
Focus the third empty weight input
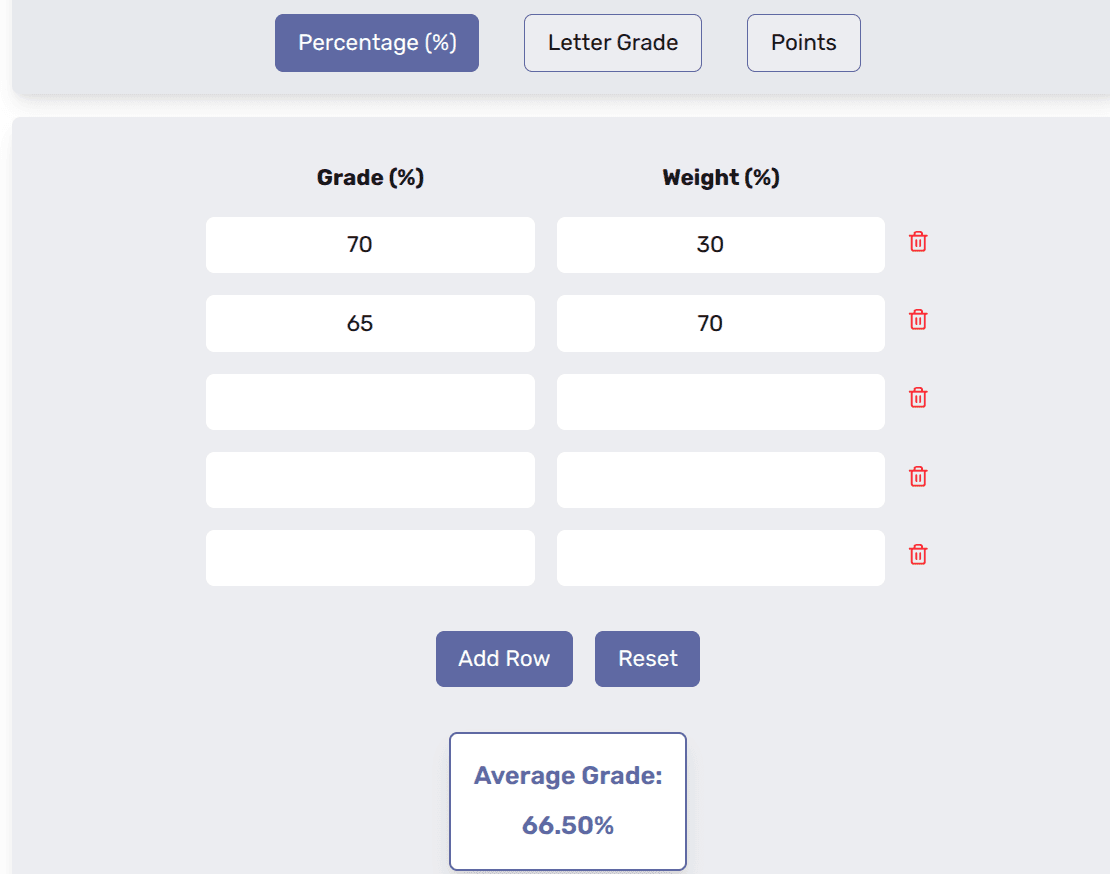720,401
